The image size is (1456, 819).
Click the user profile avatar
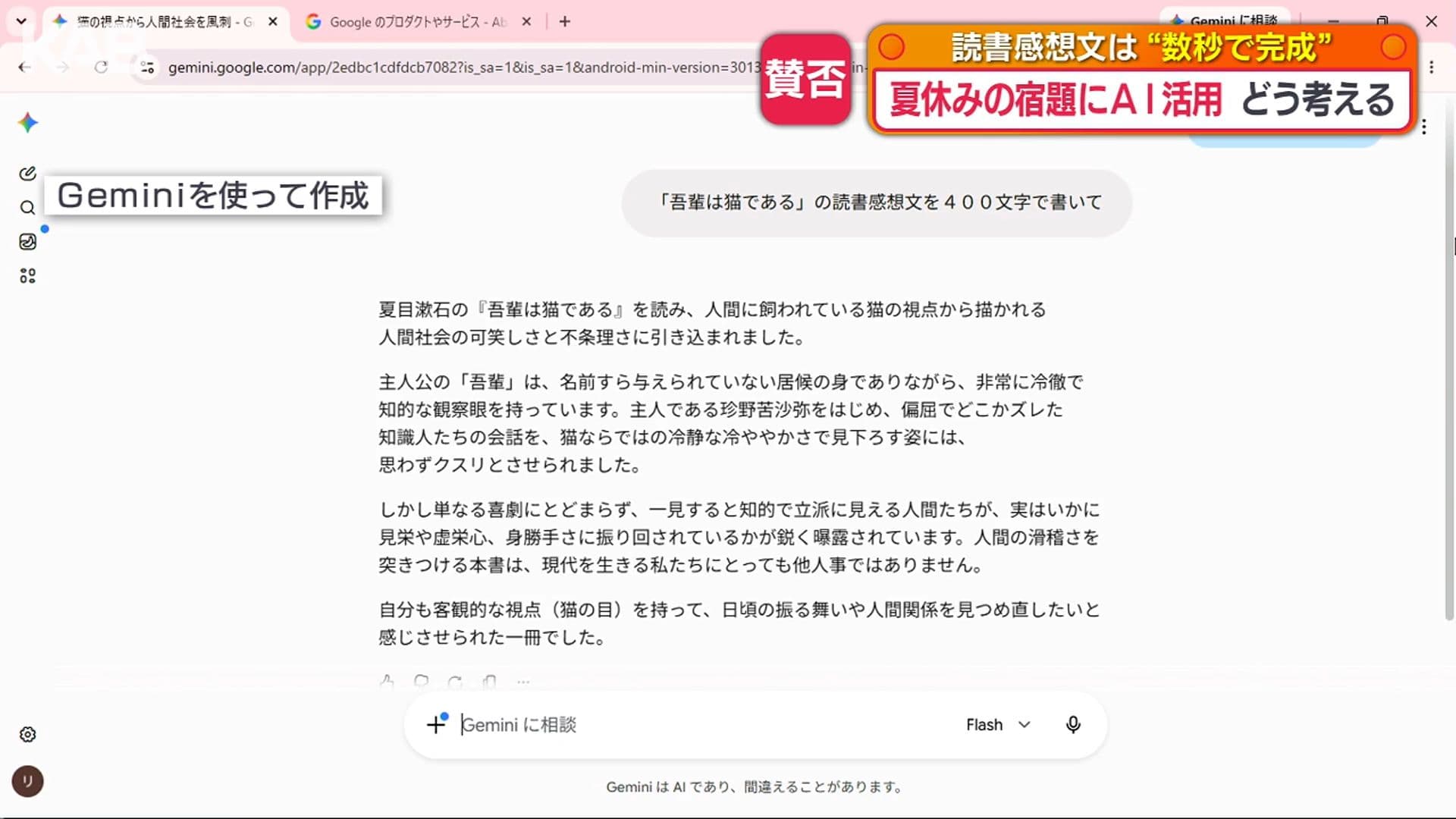[27, 781]
